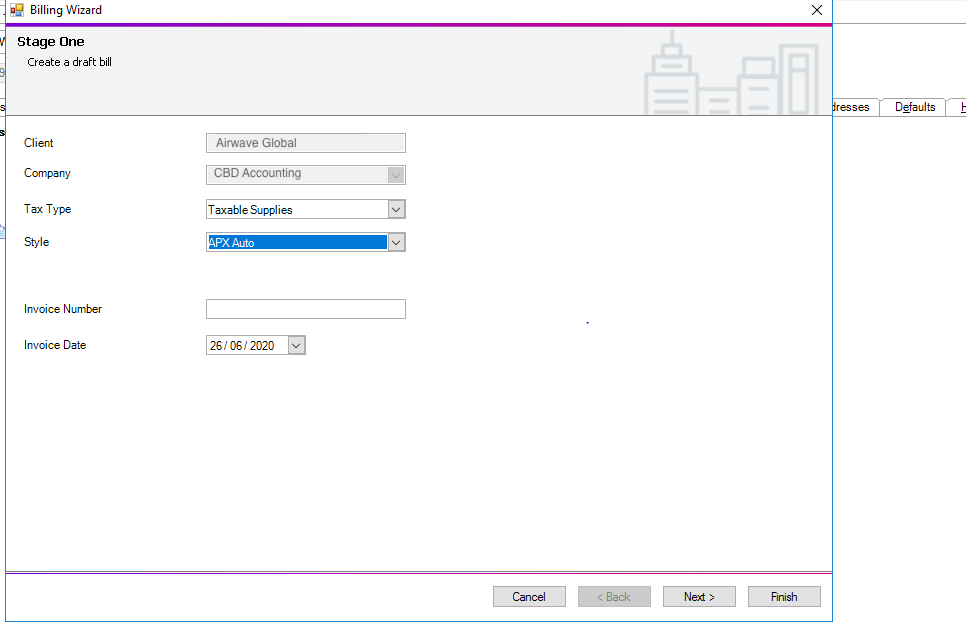Click the Cancel button
The image size is (966, 642).
coord(529,596)
